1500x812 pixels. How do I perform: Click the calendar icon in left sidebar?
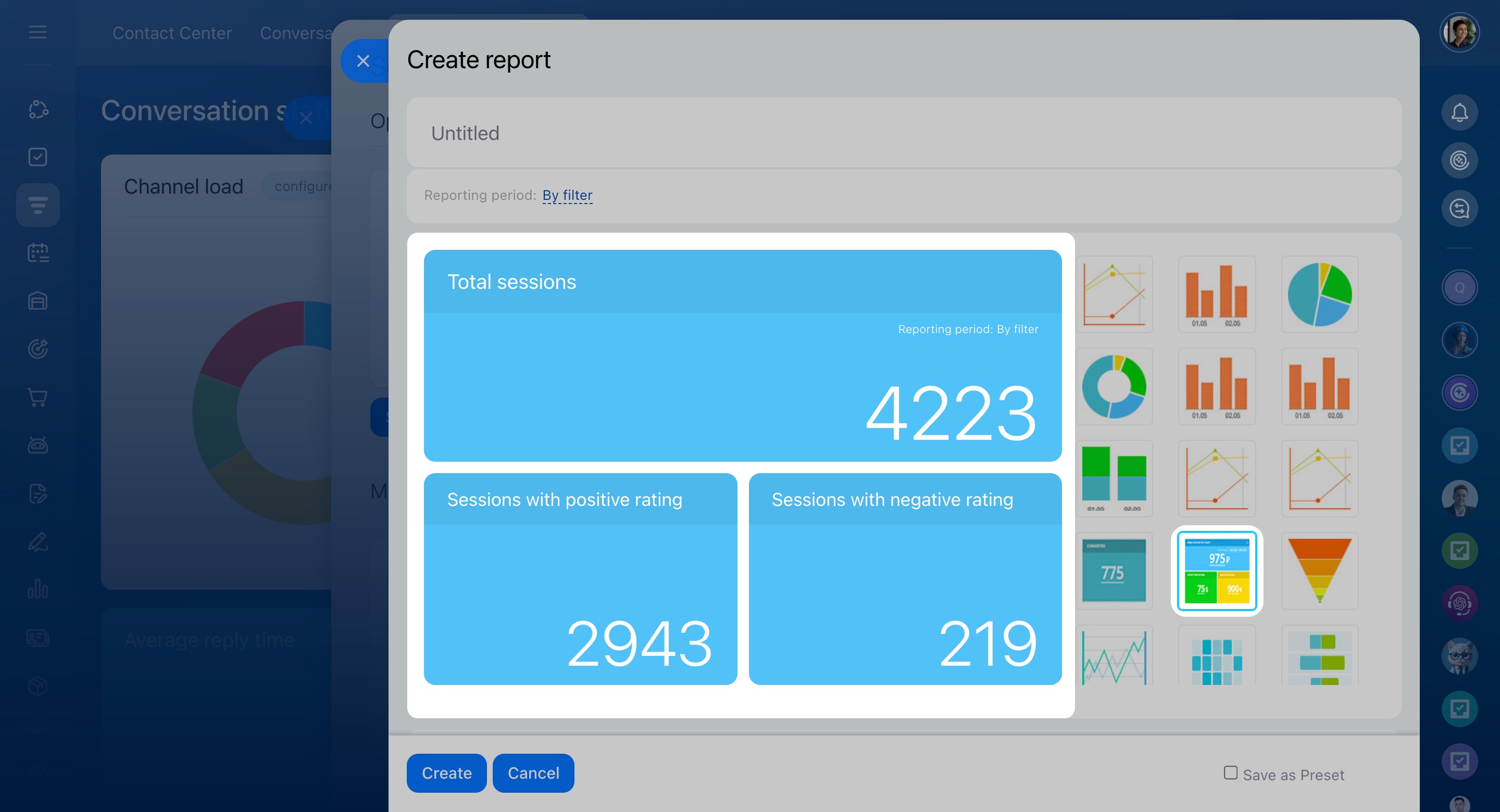(38, 252)
